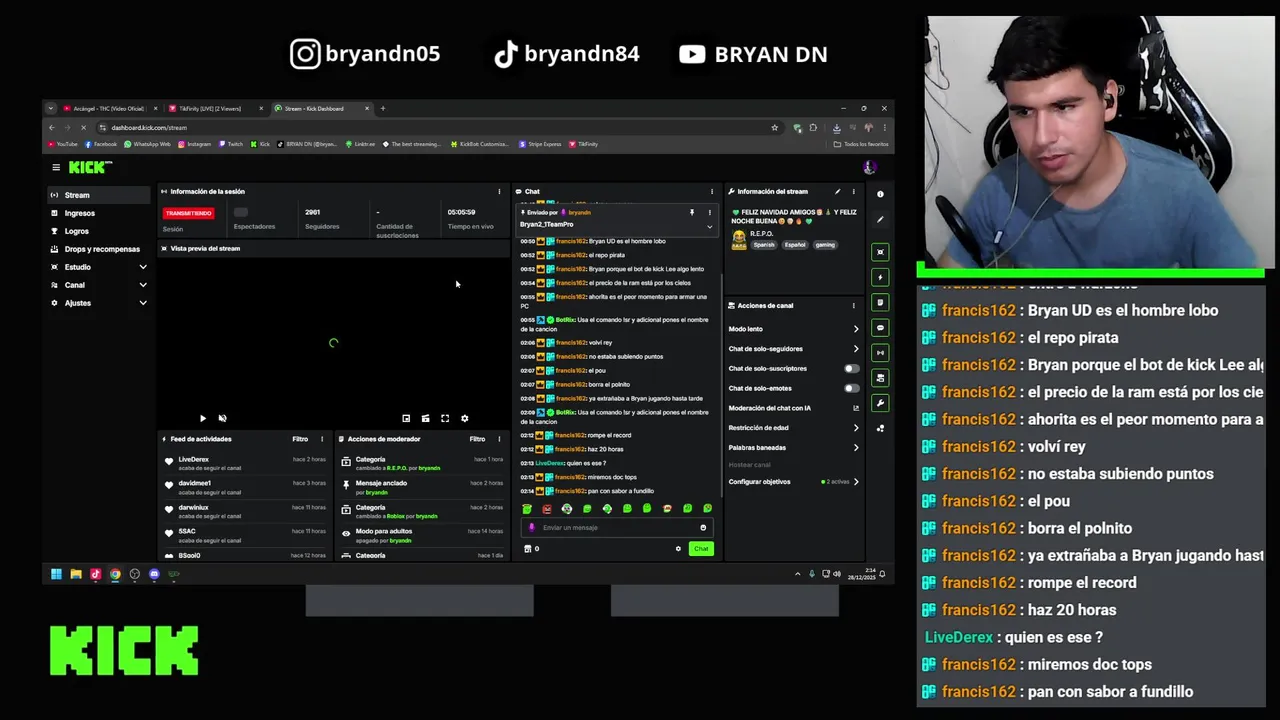
Task: Switch to the TikFinity browser tab
Action: pos(214,108)
